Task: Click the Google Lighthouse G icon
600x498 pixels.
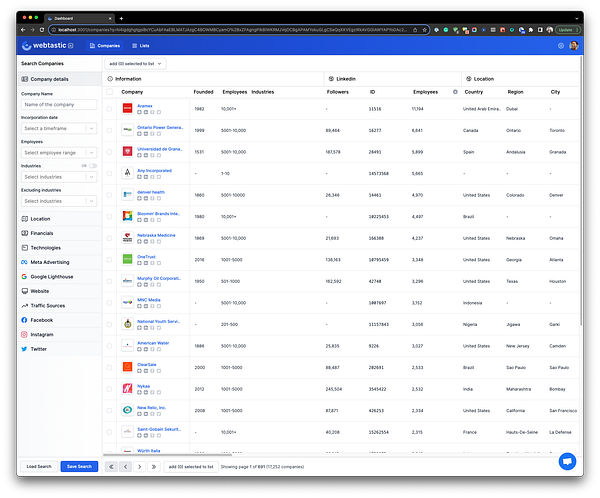Action: [24, 277]
